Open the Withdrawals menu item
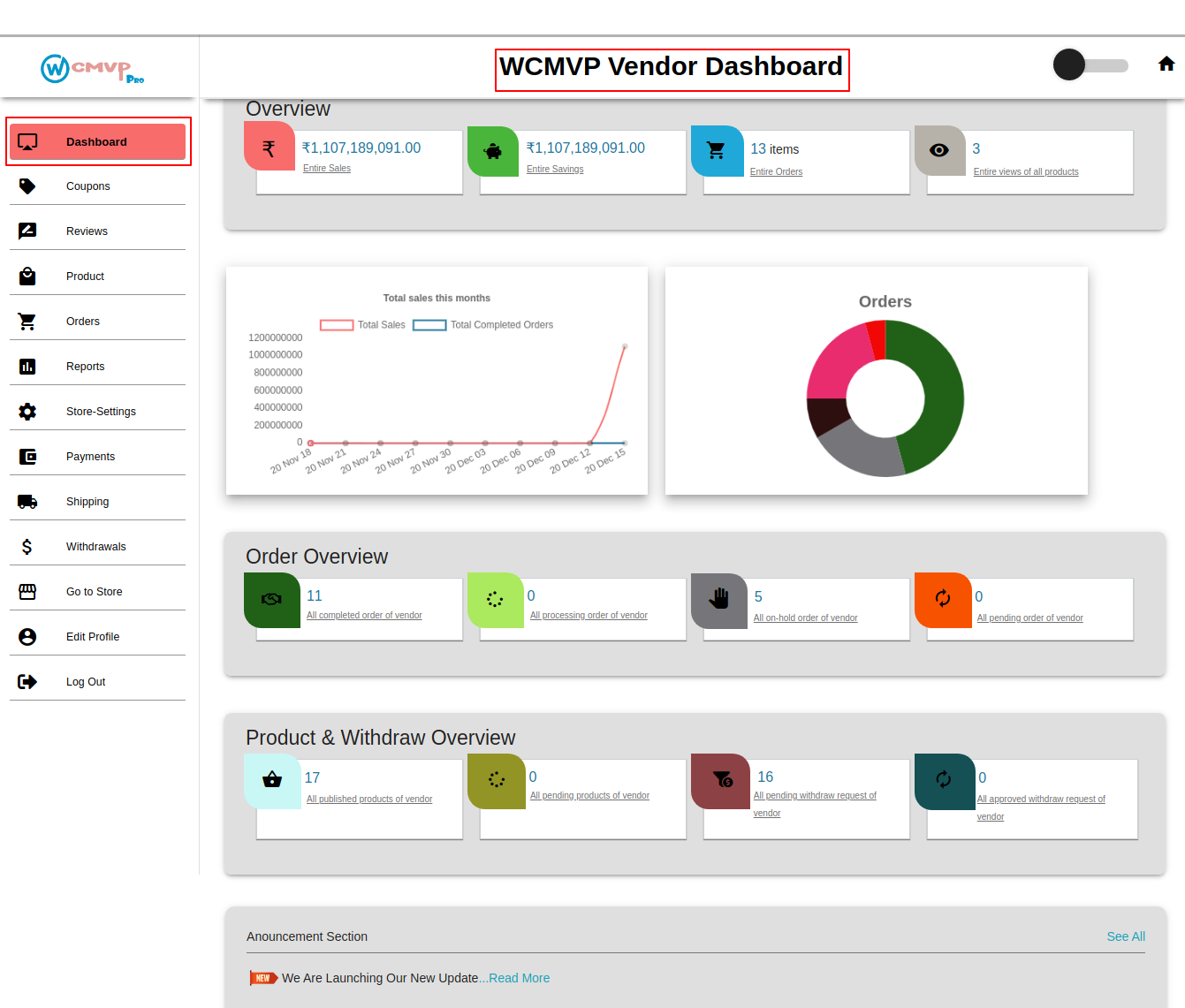This screenshot has height=1008, width=1185. click(97, 547)
